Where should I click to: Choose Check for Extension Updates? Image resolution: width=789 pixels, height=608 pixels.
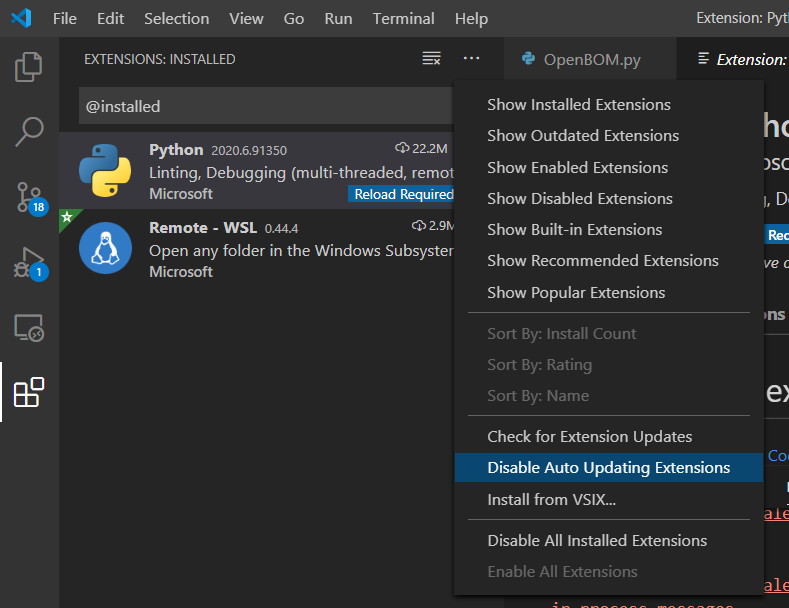[x=609, y=437]
